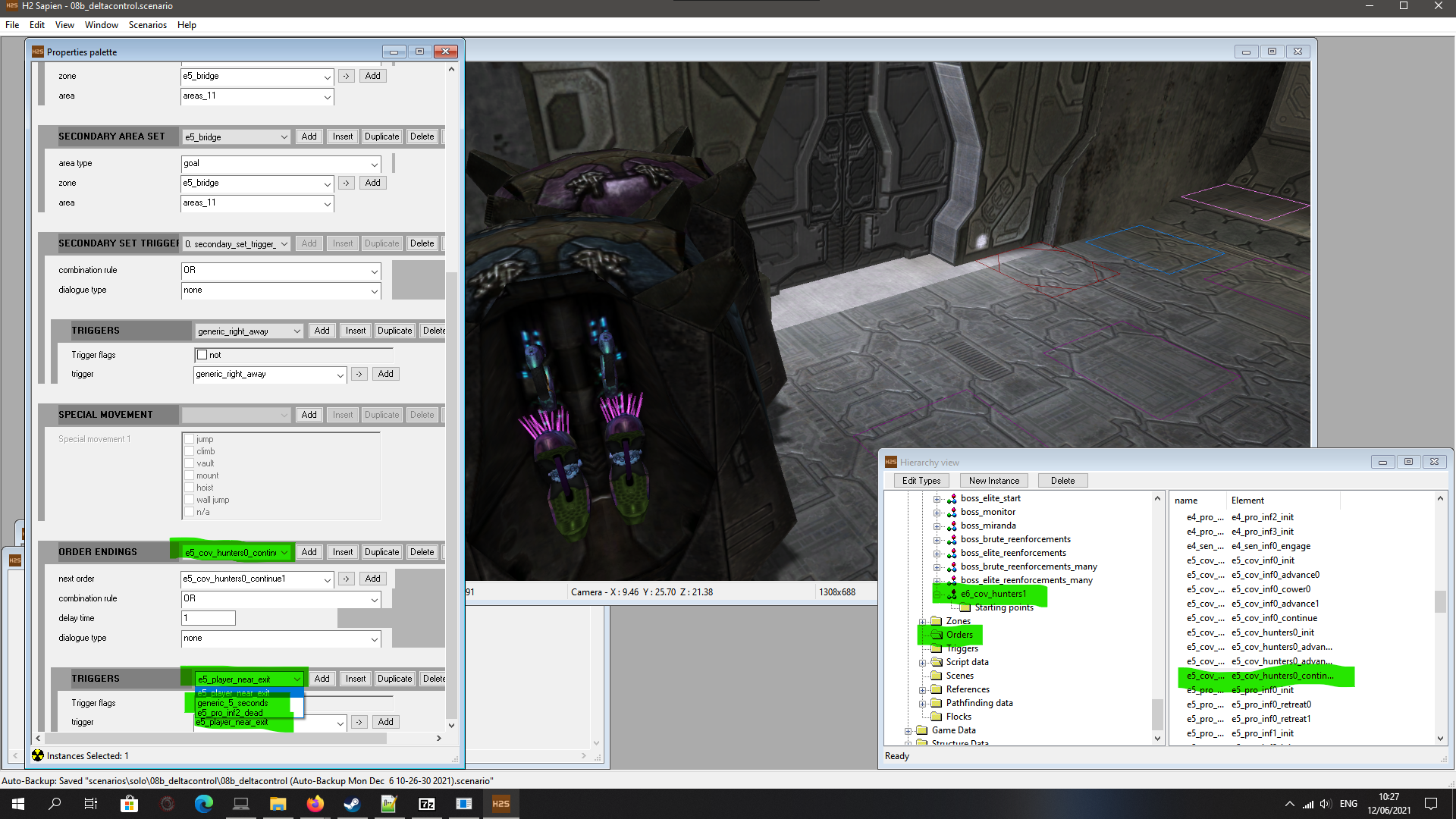Viewport: 1456px width, 819px height.
Task: Collapse the e6_cov_hunters1 tree node
Action: click(937, 595)
